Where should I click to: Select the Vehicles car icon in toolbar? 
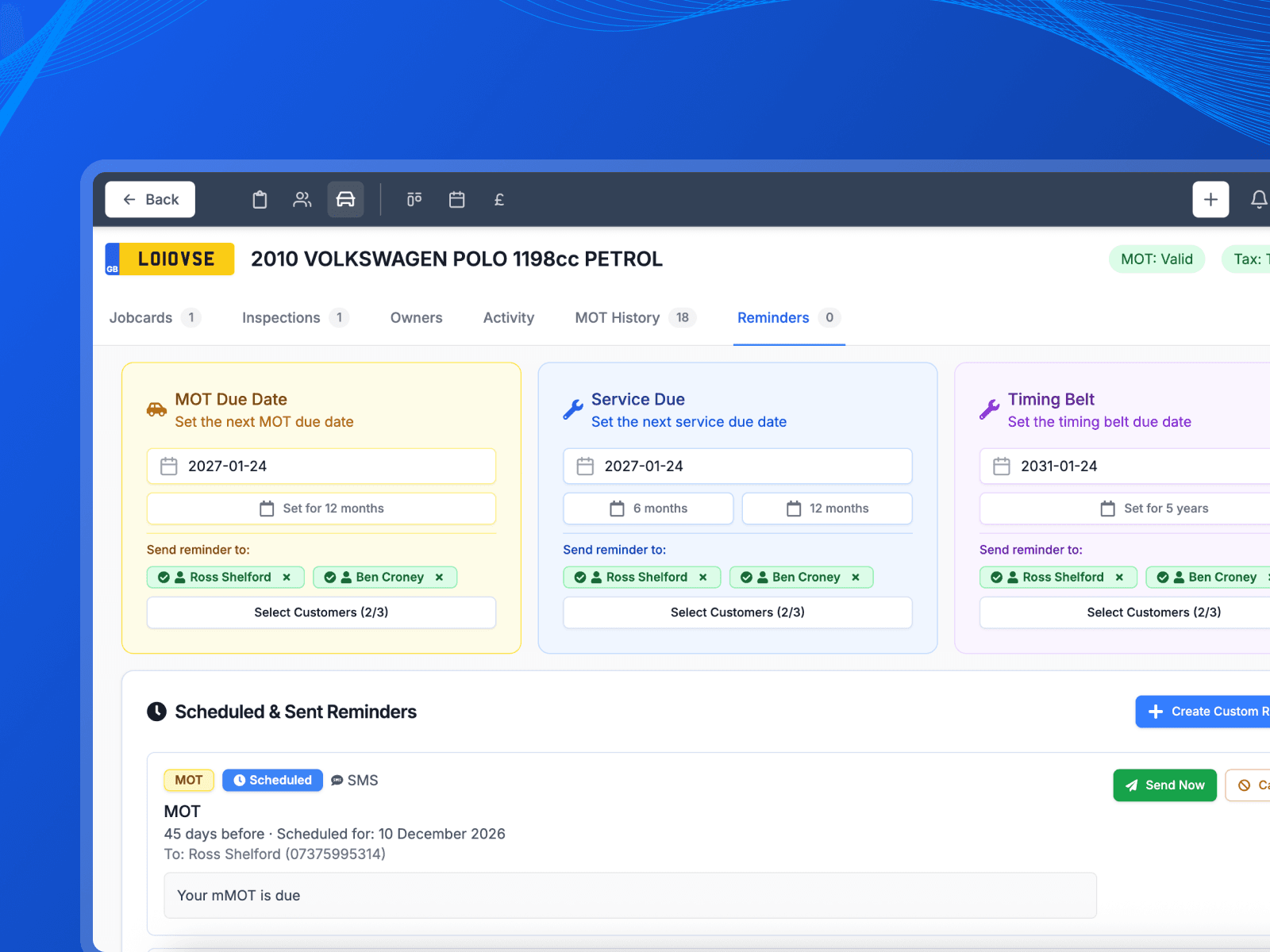[x=345, y=199]
